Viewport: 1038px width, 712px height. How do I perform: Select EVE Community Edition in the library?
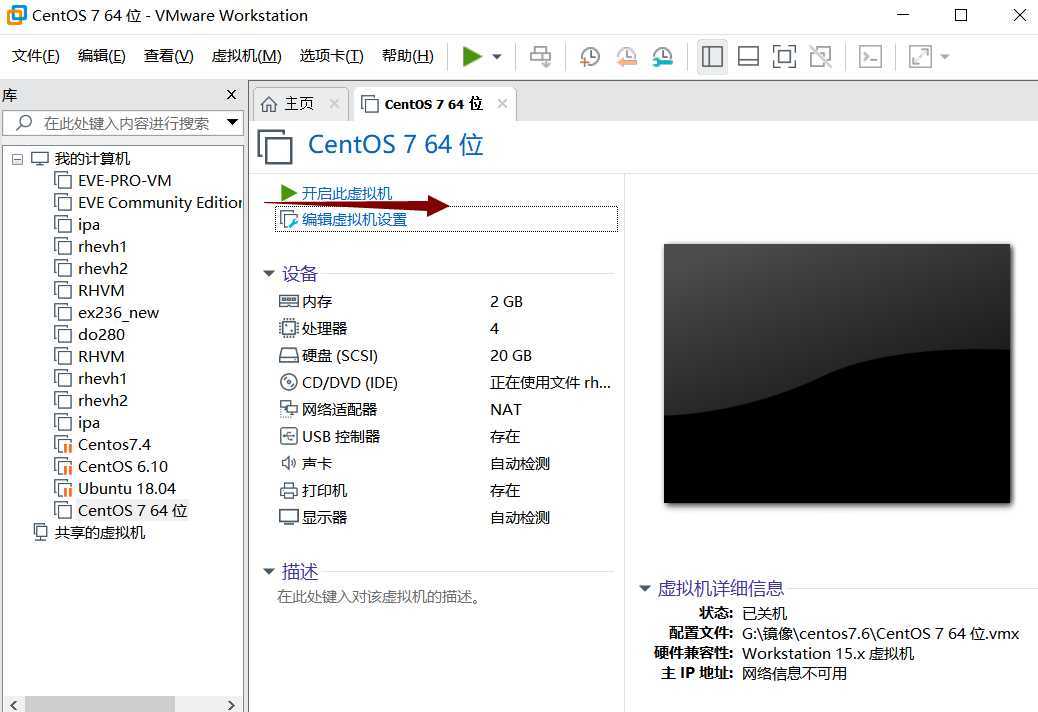(x=160, y=202)
